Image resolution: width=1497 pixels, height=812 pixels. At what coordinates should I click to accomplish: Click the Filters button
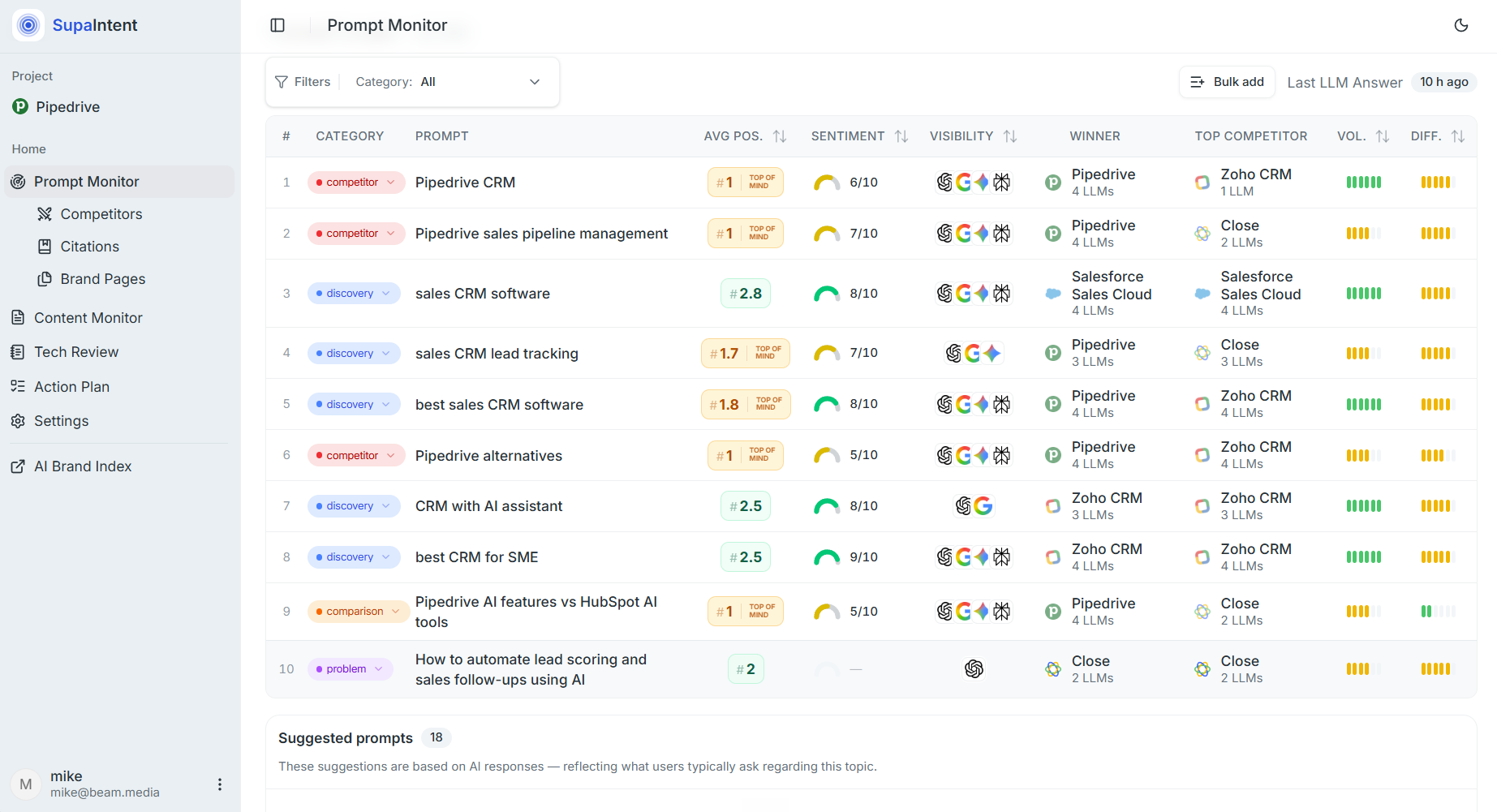[x=303, y=82]
